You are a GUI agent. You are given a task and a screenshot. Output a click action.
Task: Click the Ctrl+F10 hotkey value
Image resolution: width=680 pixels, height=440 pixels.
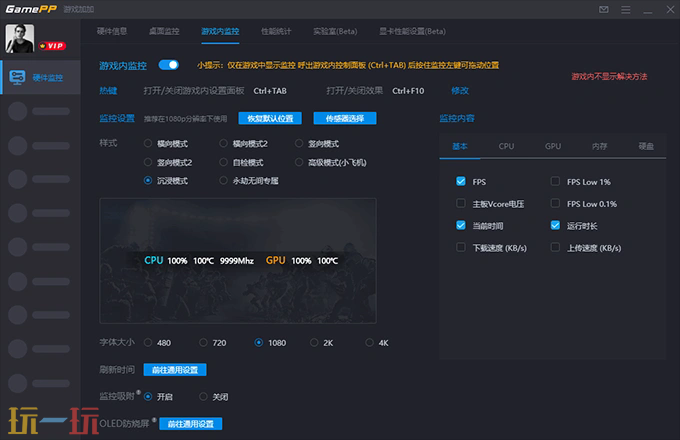click(408, 91)
